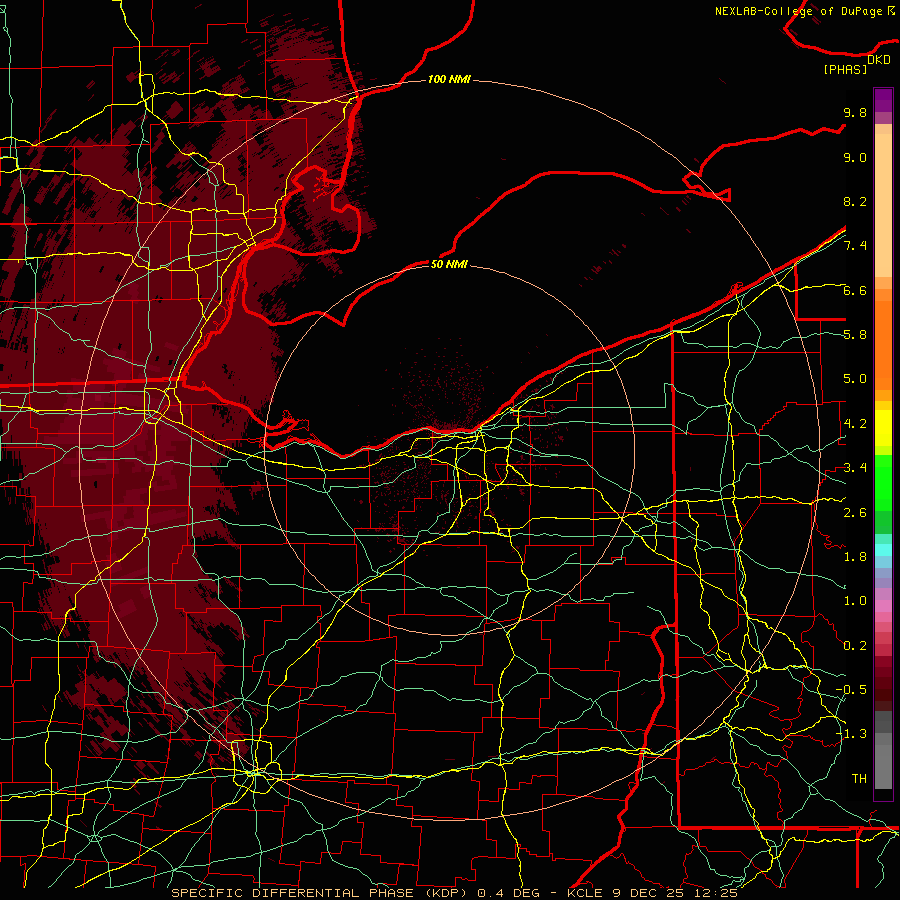Select the 1.8 scale value
The height and width of the screenshot is (900, 900).
855,557
